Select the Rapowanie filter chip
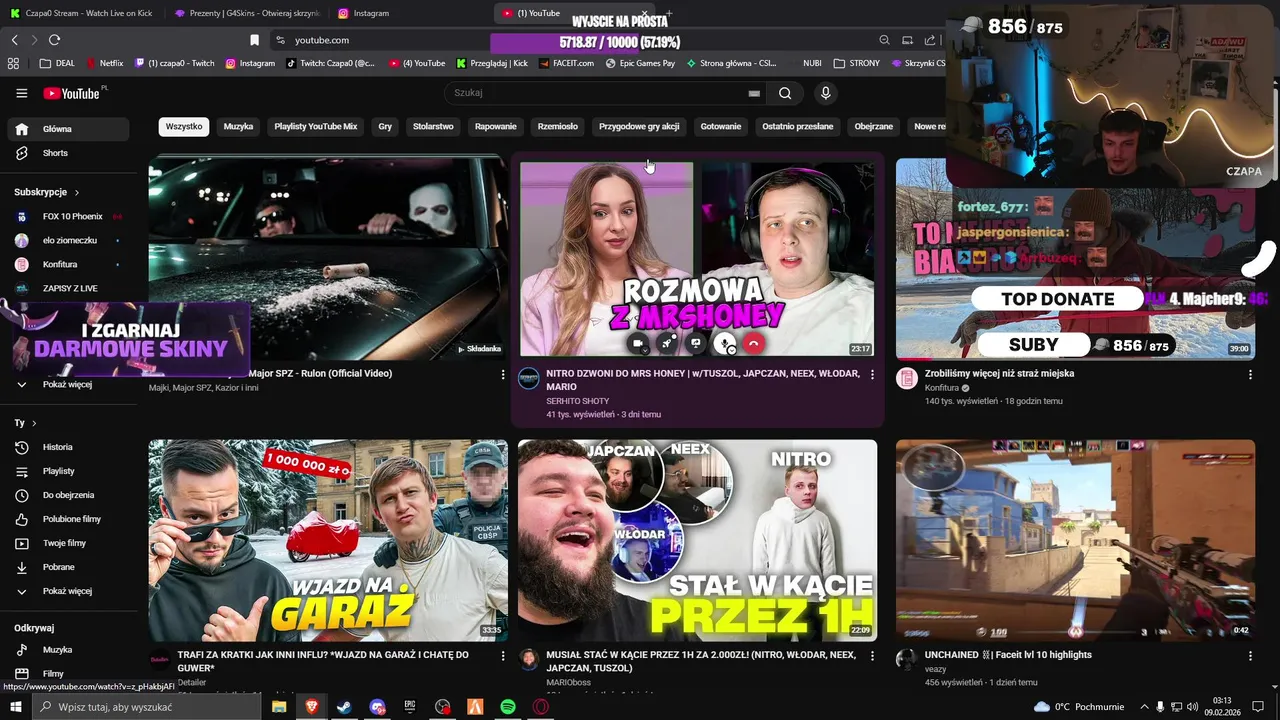 (496, 127)
